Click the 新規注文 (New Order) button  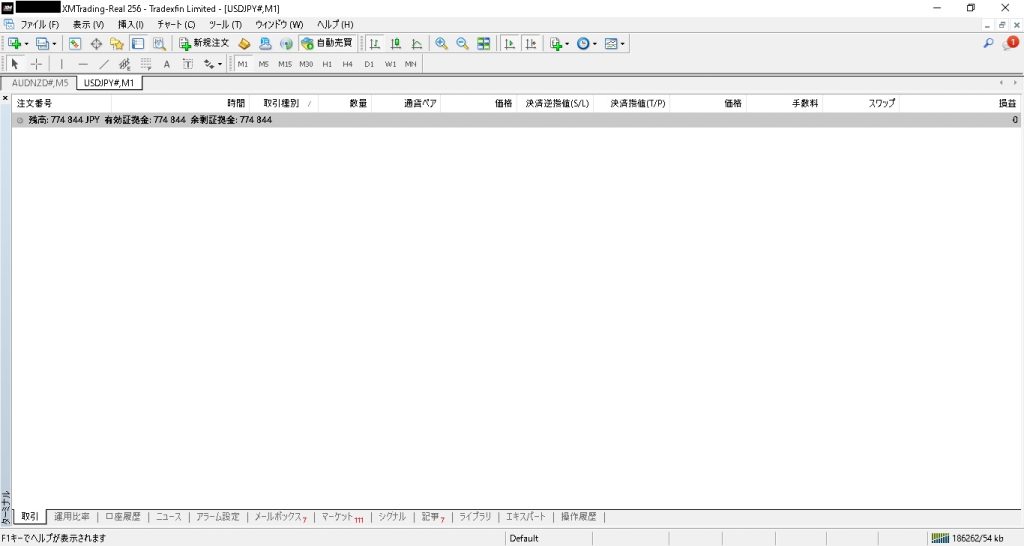click(204, 44)
